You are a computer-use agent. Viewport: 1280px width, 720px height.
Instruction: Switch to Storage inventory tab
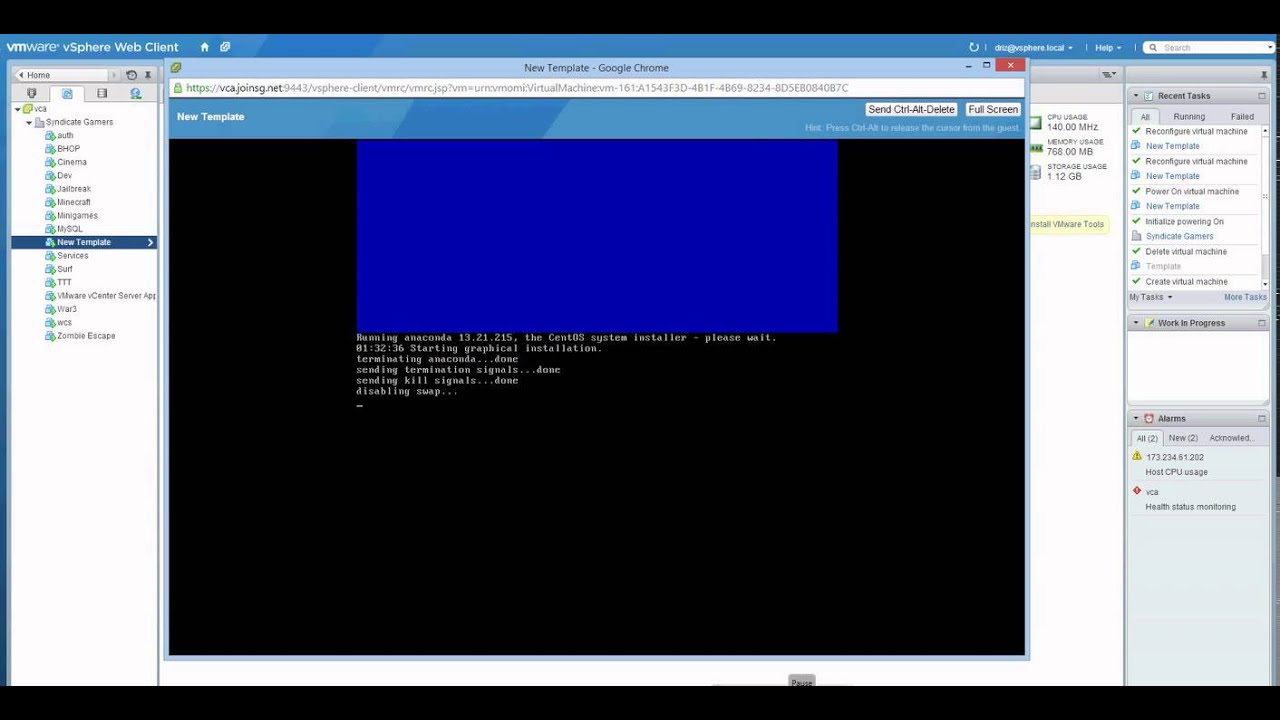click(101, 93)
